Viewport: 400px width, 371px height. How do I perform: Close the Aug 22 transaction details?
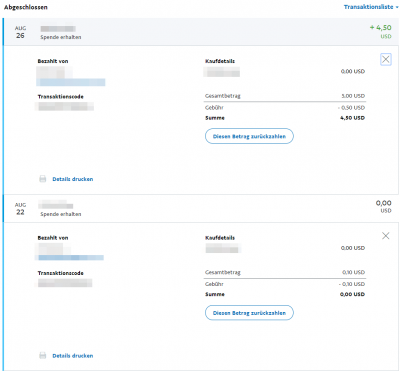coord(386,236)
